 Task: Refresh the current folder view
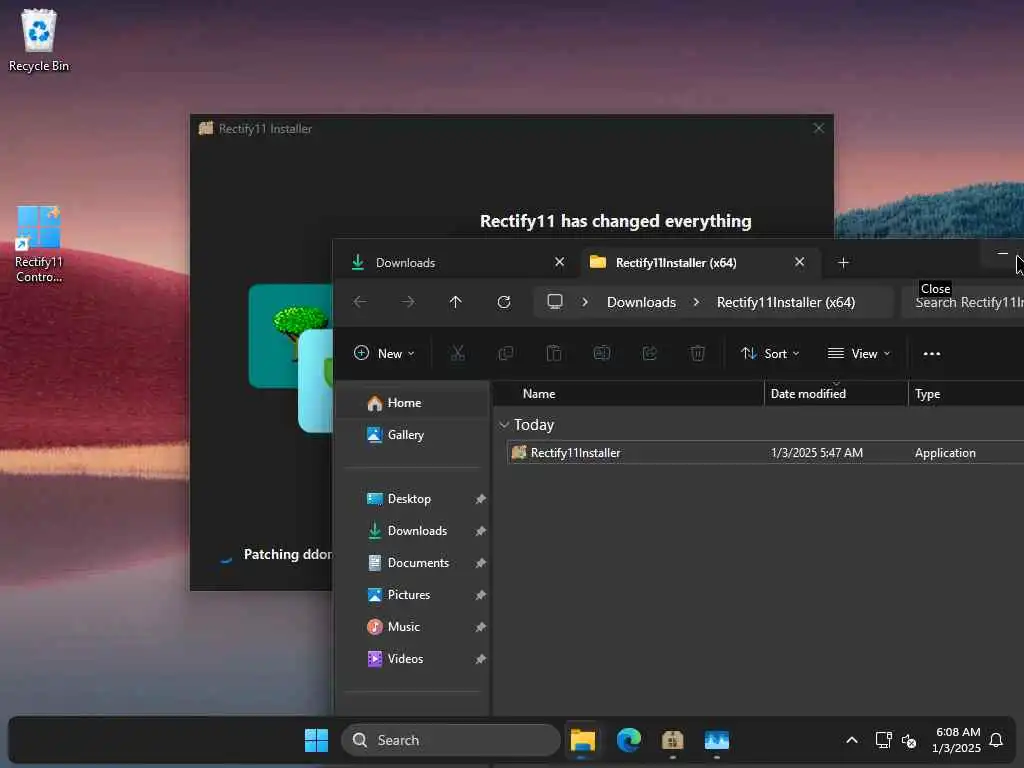(504, 302)
